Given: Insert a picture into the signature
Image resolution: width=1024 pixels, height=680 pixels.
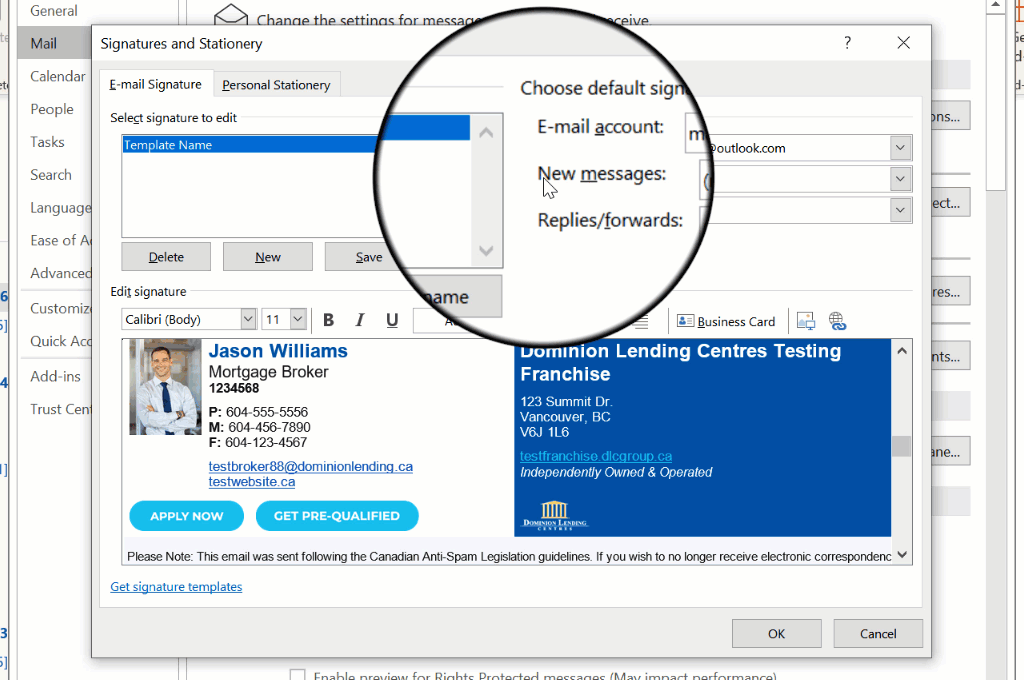Looking at the screenshot, I should pos(806,321).
